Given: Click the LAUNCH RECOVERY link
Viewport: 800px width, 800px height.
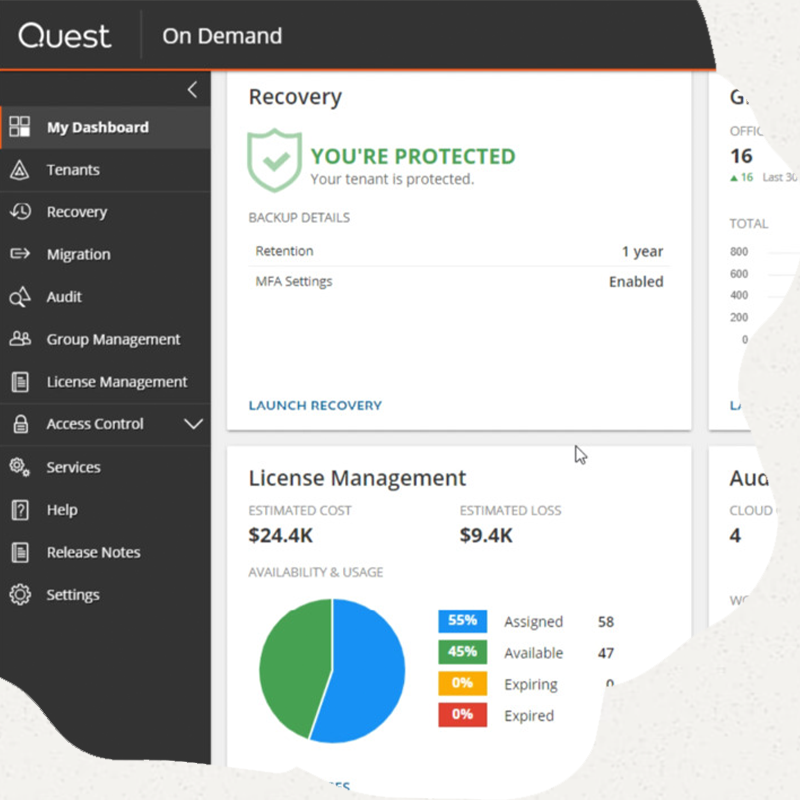Looking at the screenshot, I should (x=315, y=406).
